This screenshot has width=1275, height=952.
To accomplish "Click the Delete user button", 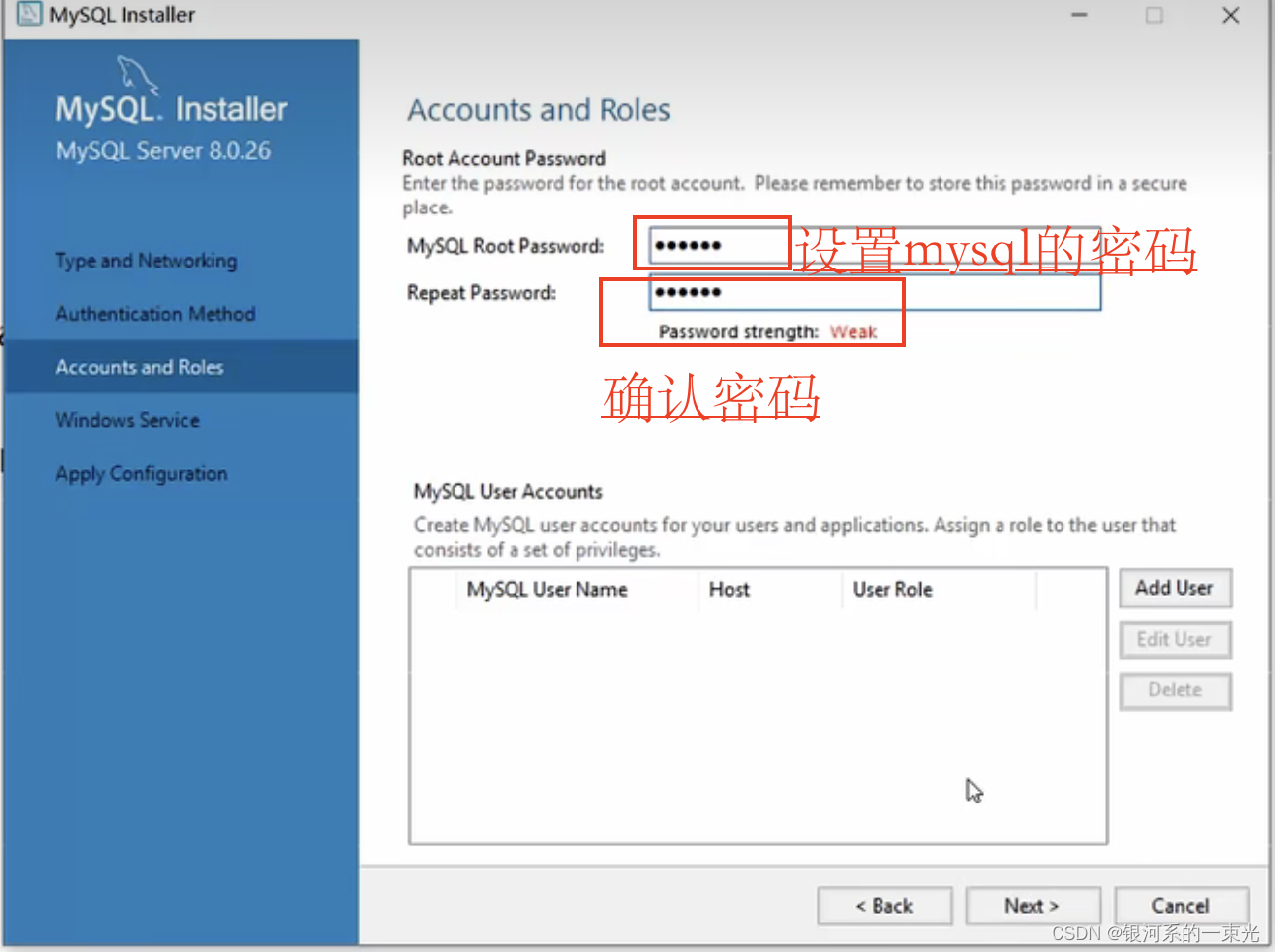I will point(1175,690).
